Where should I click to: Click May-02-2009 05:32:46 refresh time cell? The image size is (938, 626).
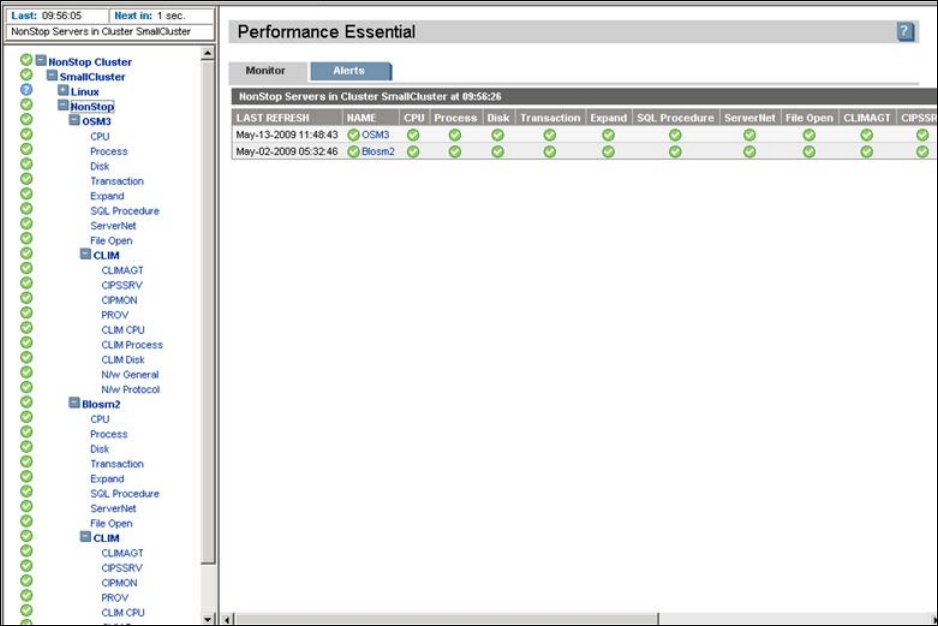click(x=287, y=152)
